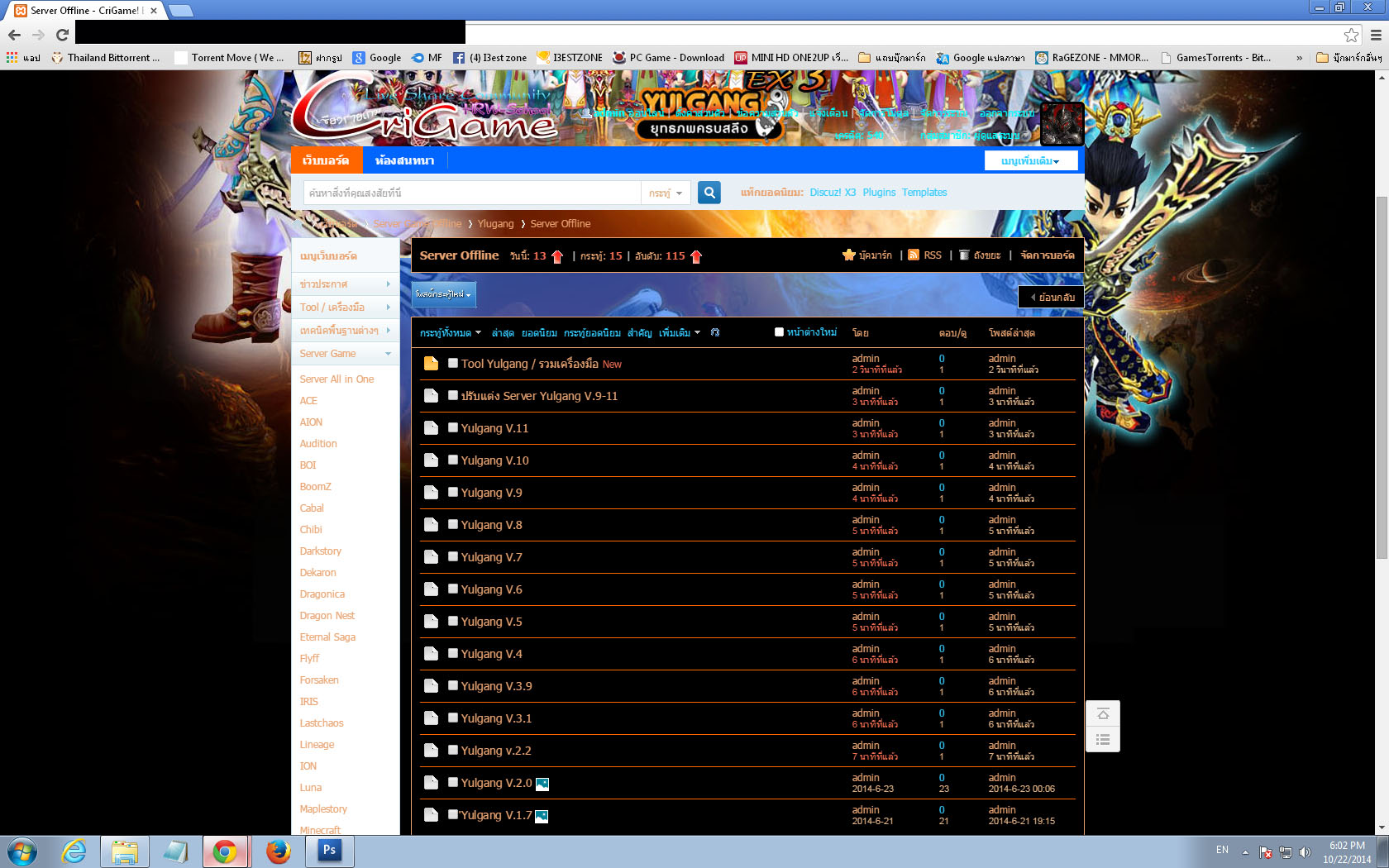Open the search type dropdown next to search box

pos(666,193)
